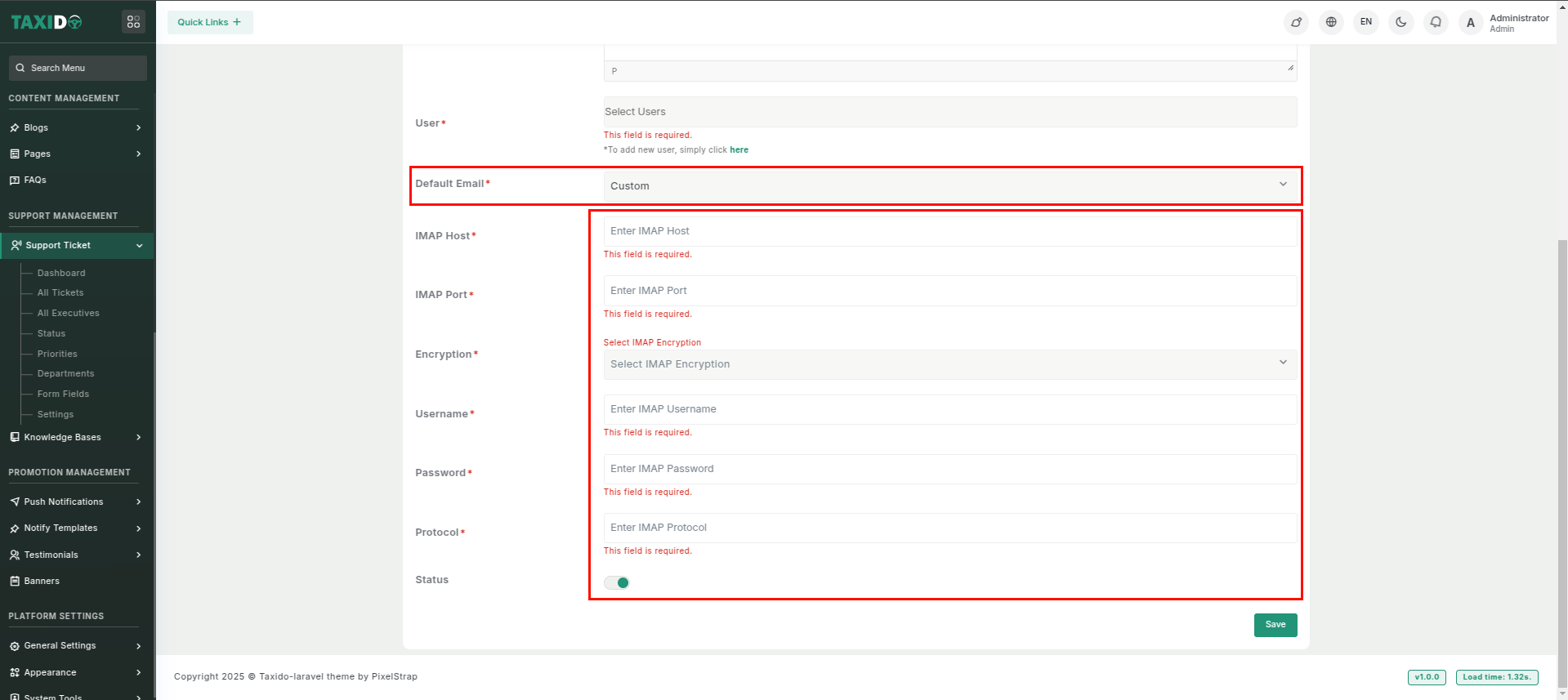
Task: Open the globe icon in the header
Action: click(x=1331, y=22)
